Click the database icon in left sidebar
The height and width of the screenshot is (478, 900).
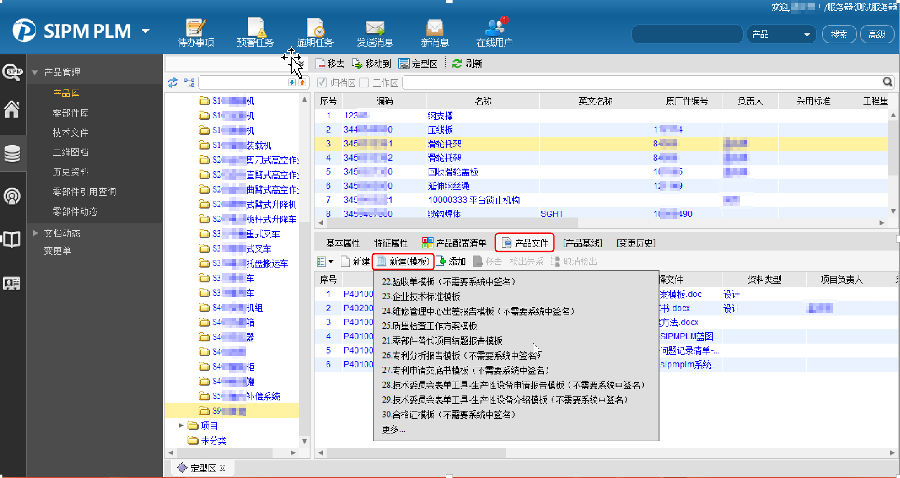pos(12,153)
